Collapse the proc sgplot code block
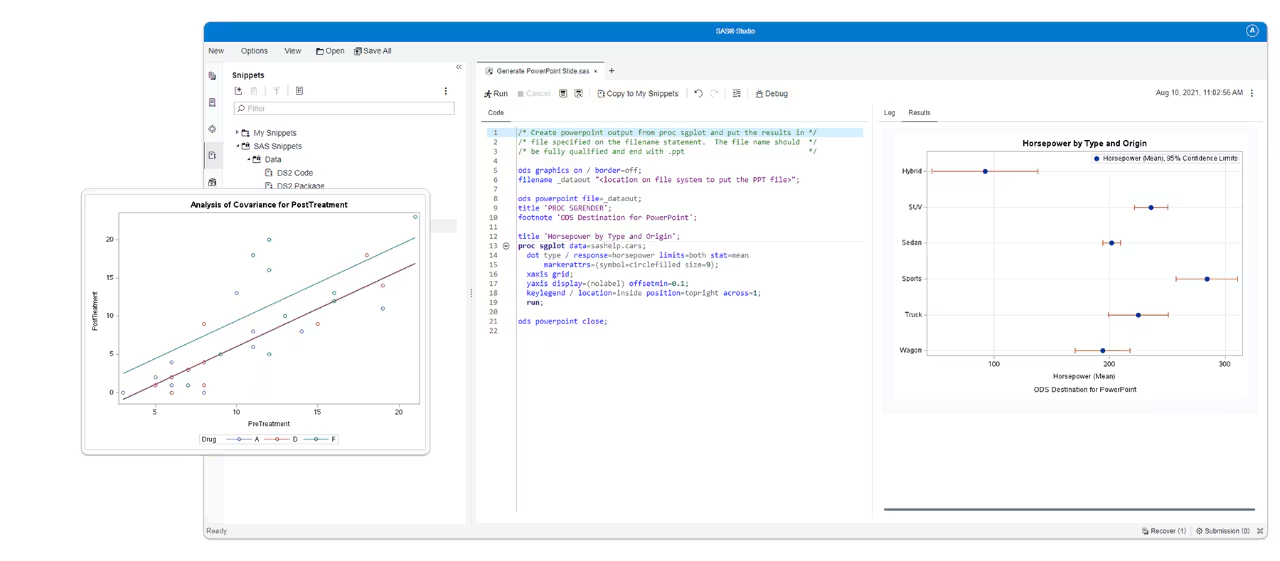This screenshot has height=561, width=1280. 506,246
